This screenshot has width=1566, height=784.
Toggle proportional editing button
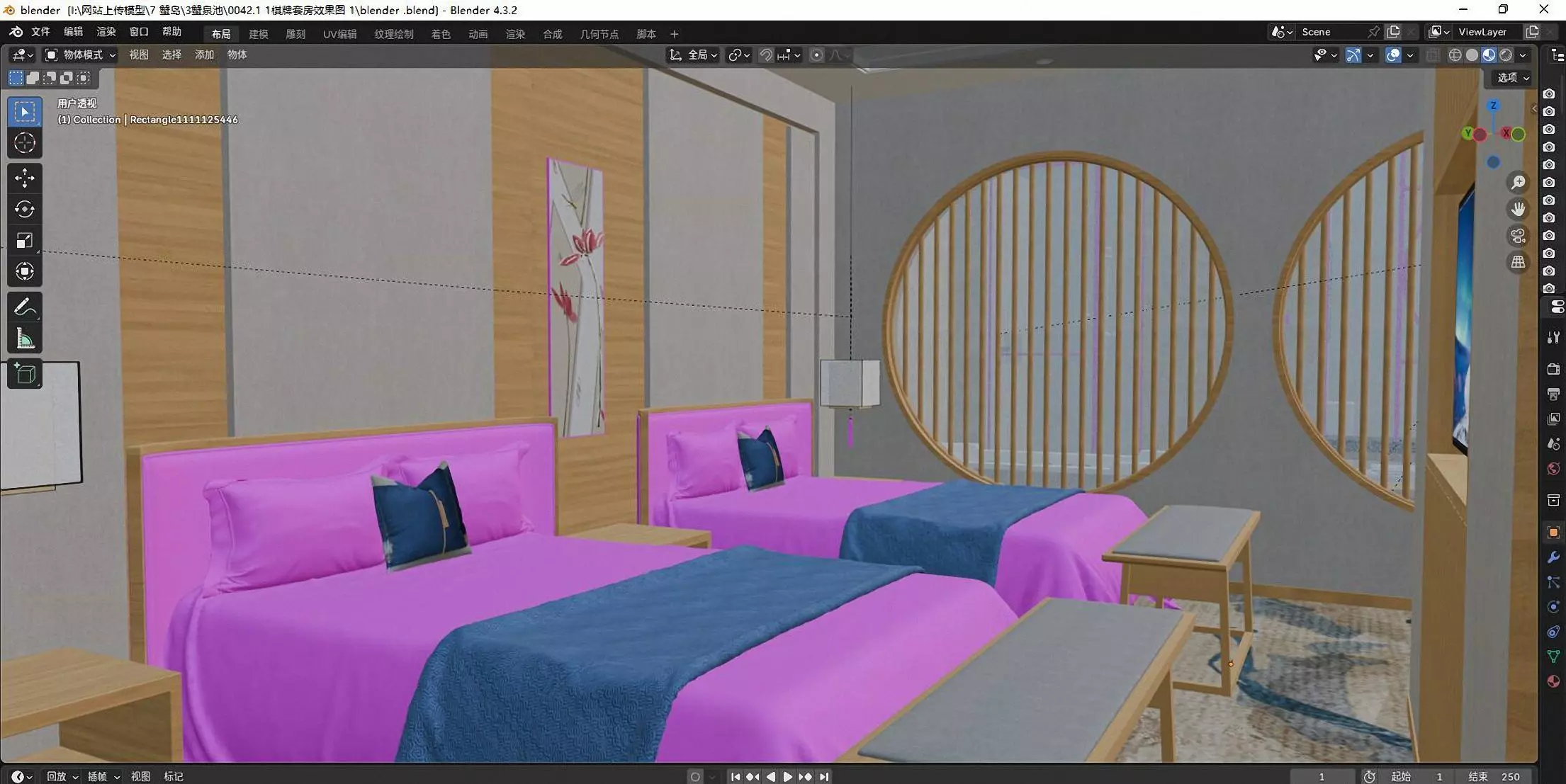pos(816,55)
